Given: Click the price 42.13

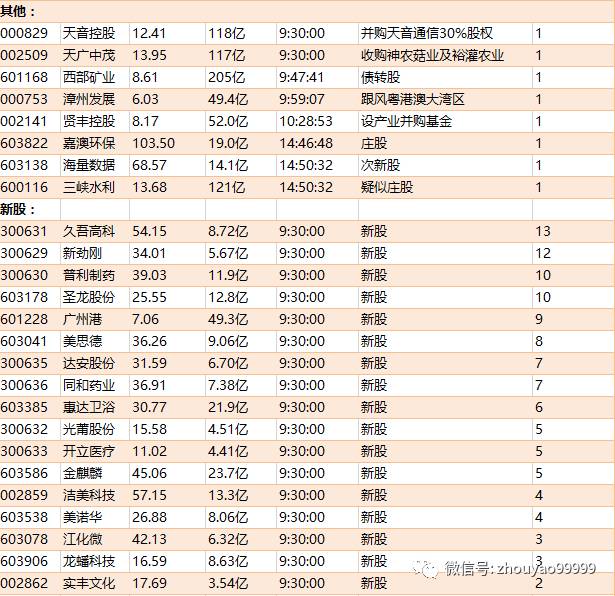Looking at the screenshot, I should pyautogui.click(x=149, y=539).
